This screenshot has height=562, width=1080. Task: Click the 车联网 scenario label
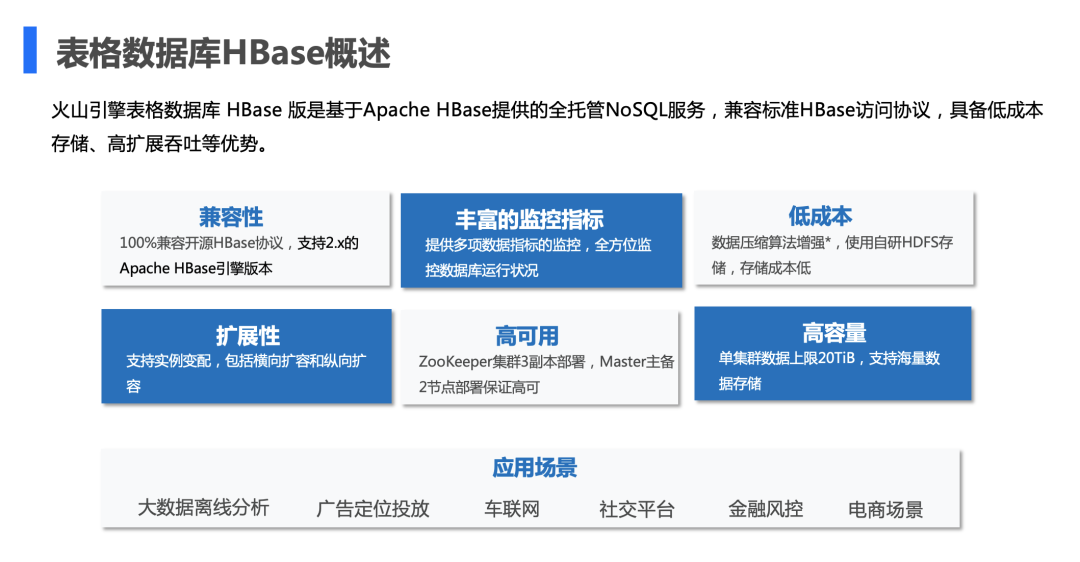pyautogui.click(x=512, y=509)
